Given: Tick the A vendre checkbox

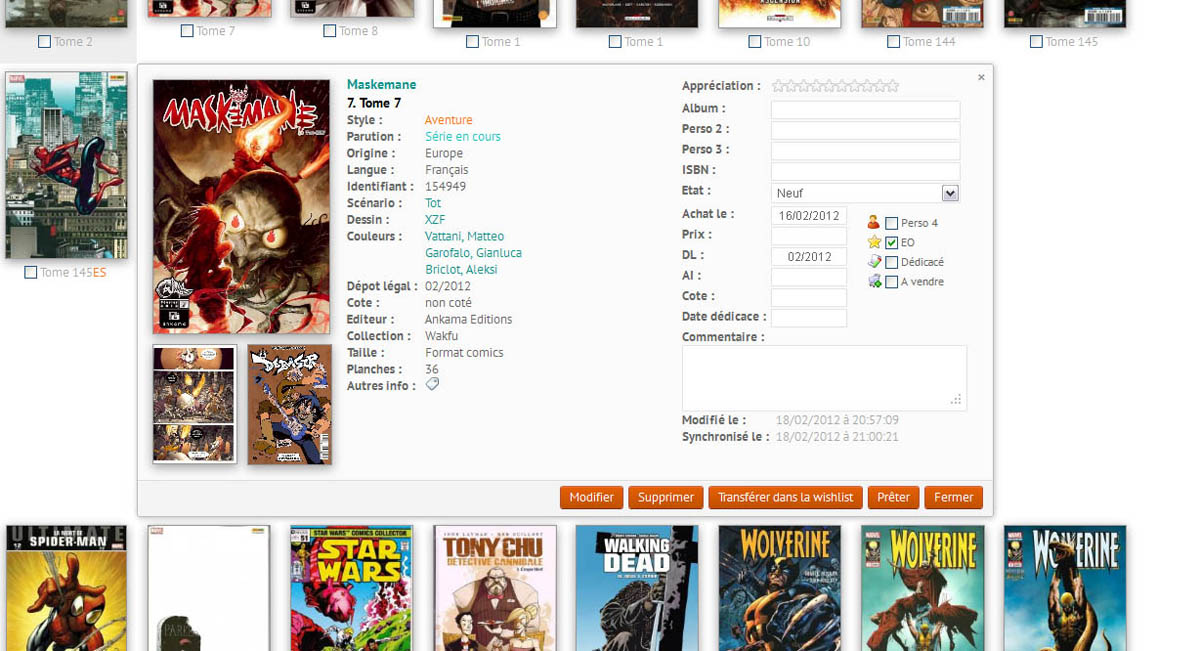Looking at the screenshot, I should tap(892, 282).
